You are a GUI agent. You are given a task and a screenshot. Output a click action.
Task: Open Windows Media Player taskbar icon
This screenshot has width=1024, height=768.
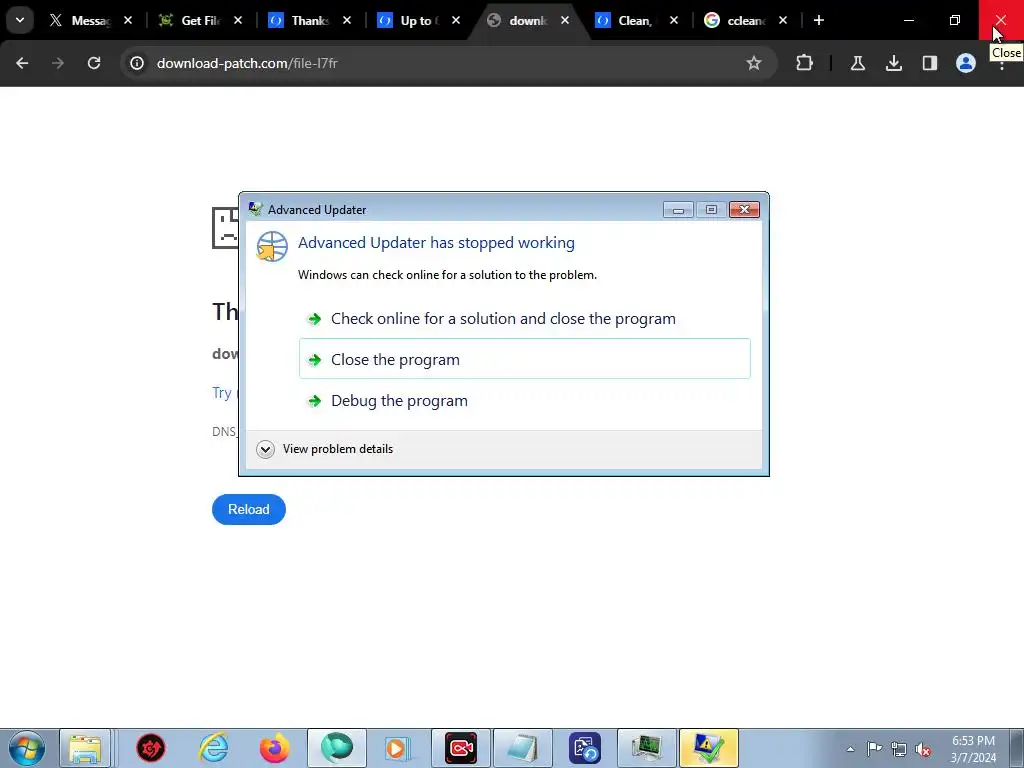click(x=397, y=748)
